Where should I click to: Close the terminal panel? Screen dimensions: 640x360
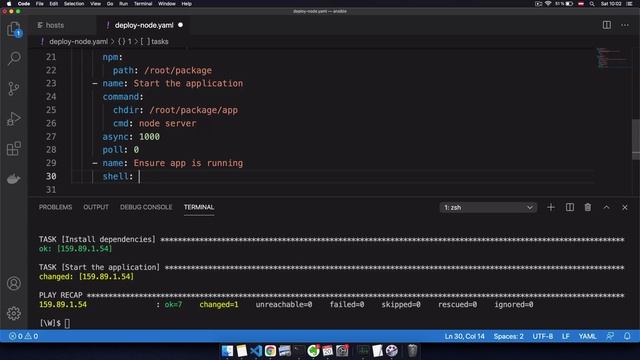[625, 207]
